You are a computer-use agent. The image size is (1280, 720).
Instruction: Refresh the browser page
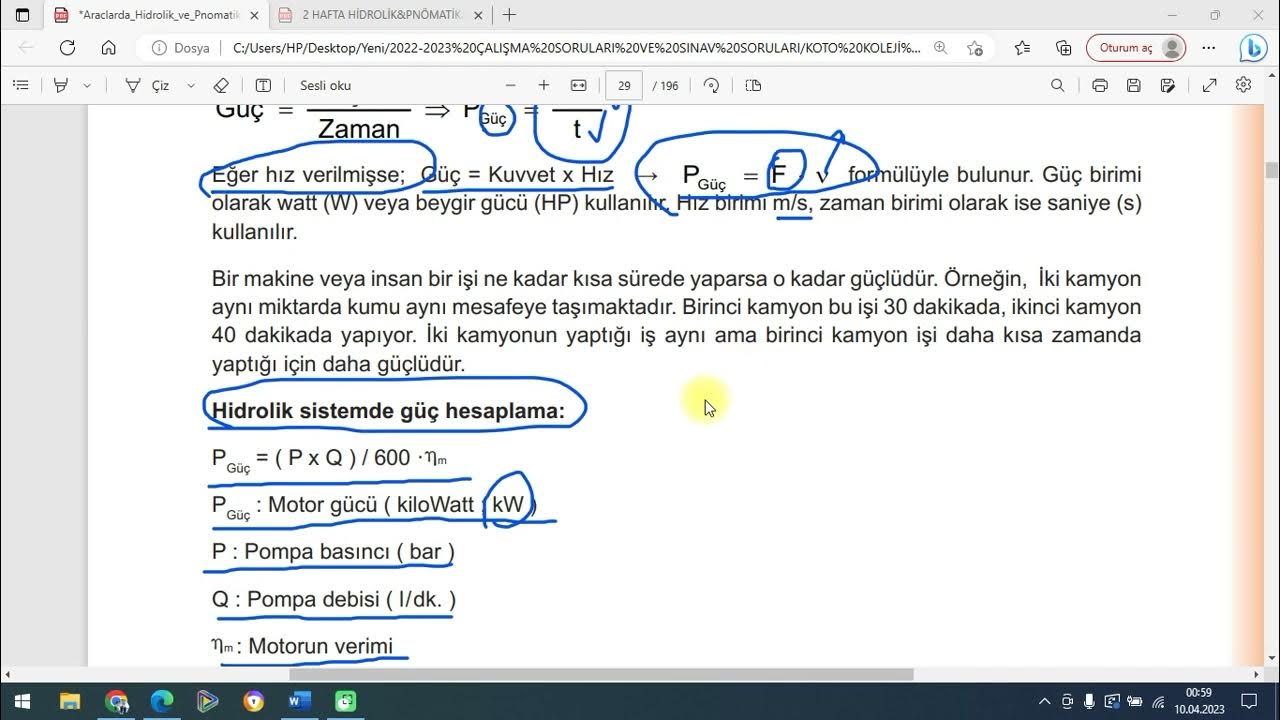coord(67,47)
